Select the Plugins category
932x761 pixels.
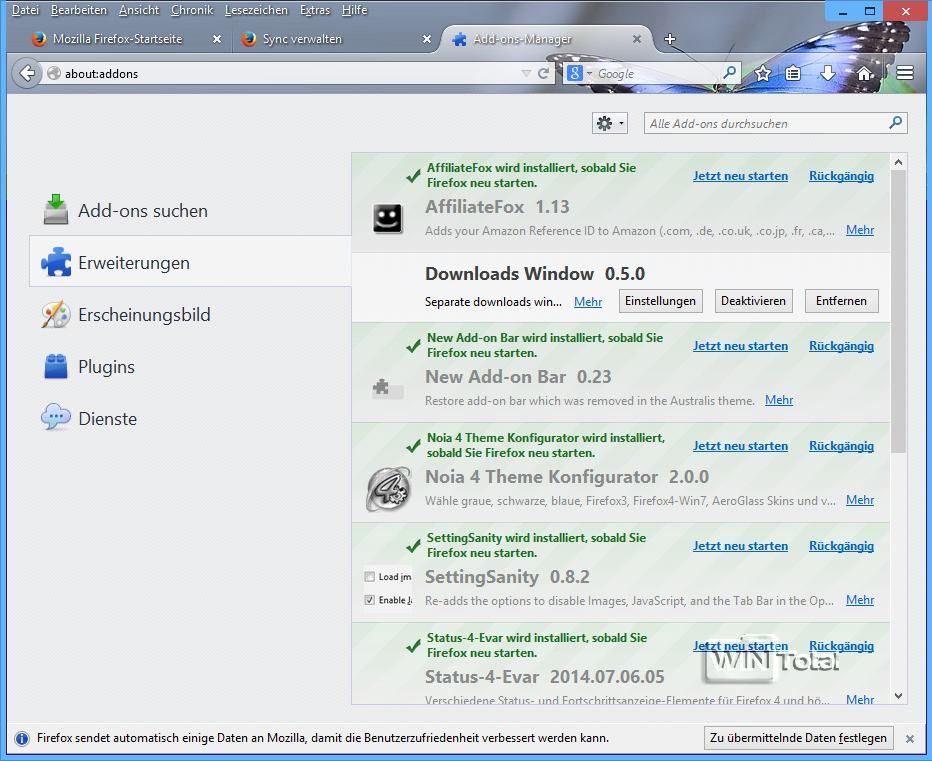(x=190, y=367)
